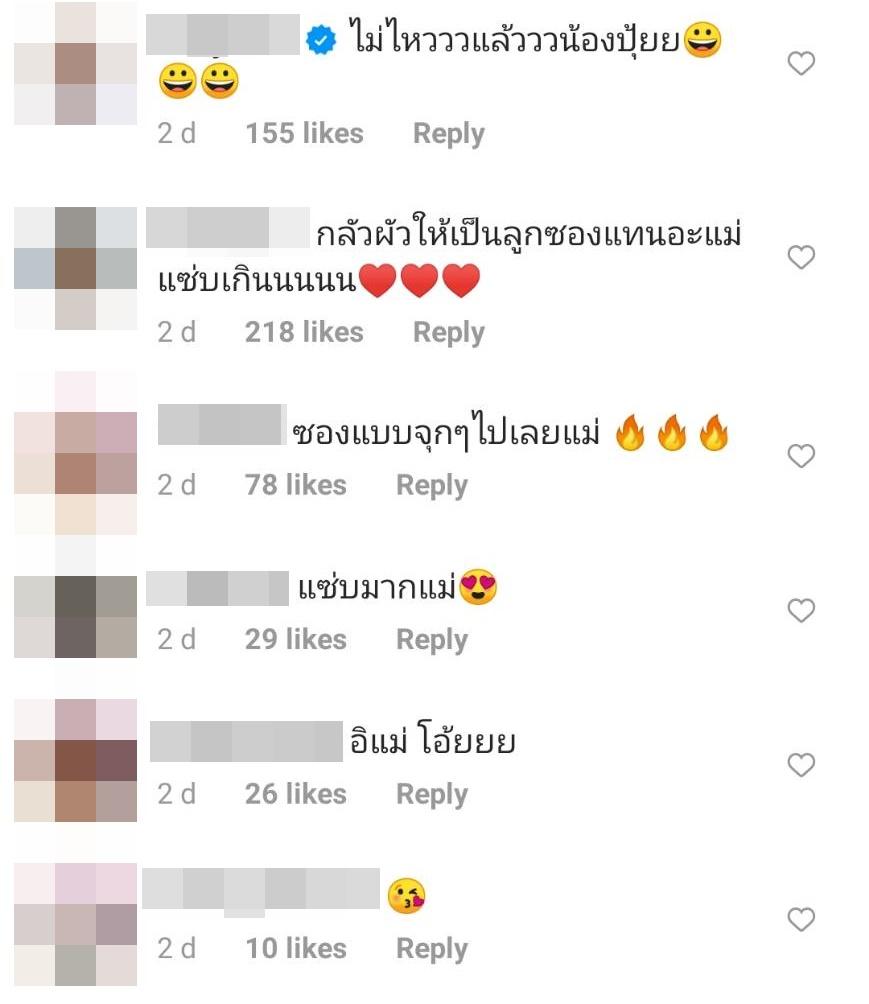The height and width of the screenshot is (1004, 869).
Task: Reply to the 218 likes comment
Action: point(449,332)
